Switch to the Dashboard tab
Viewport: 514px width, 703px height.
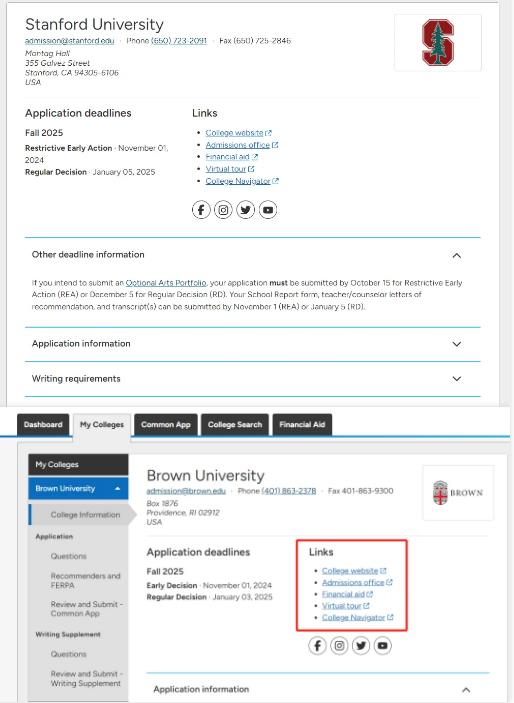coord(43,425)
